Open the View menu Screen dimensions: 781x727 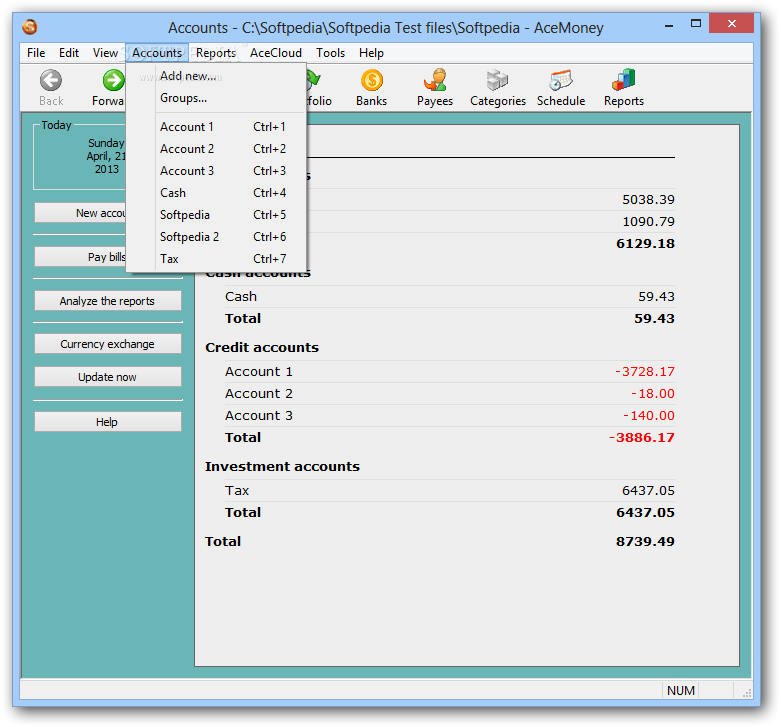coord(105,53)
